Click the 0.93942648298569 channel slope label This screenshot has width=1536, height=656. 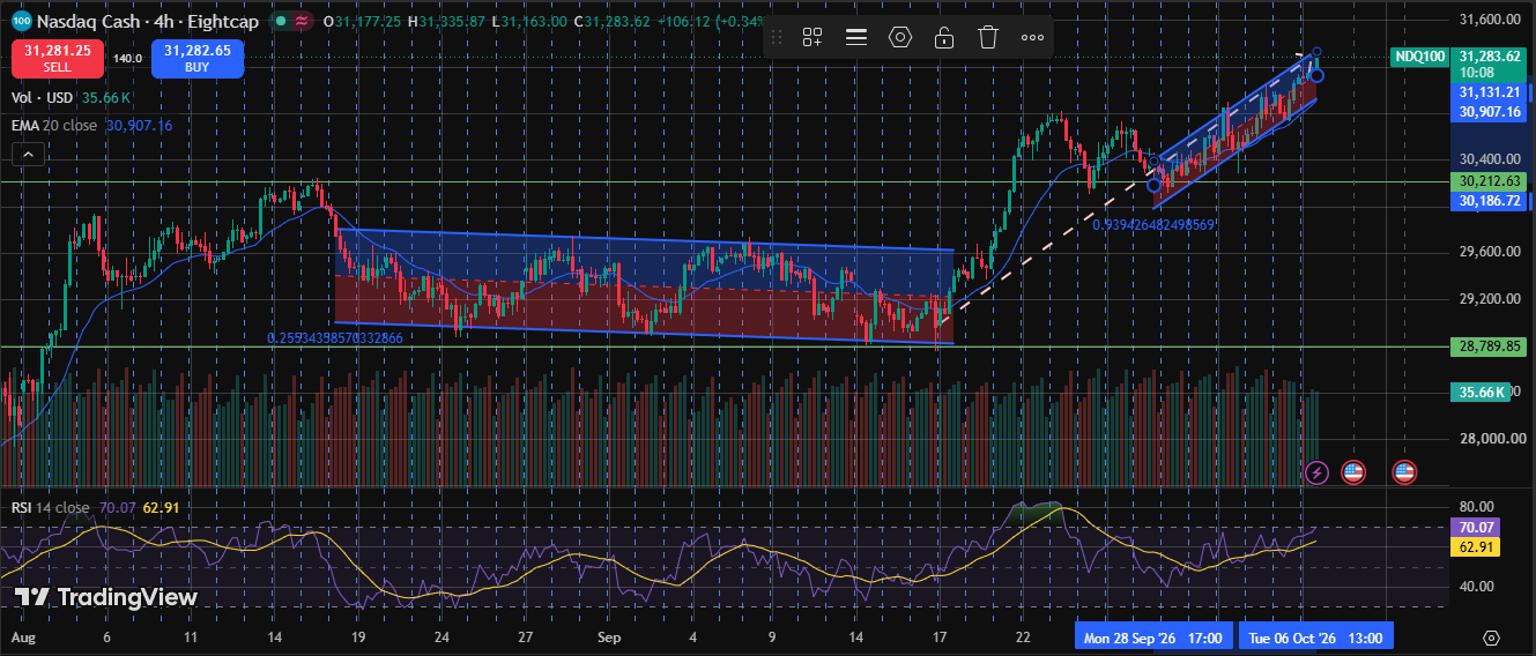pyautogui.click(x=1153, y=225)
